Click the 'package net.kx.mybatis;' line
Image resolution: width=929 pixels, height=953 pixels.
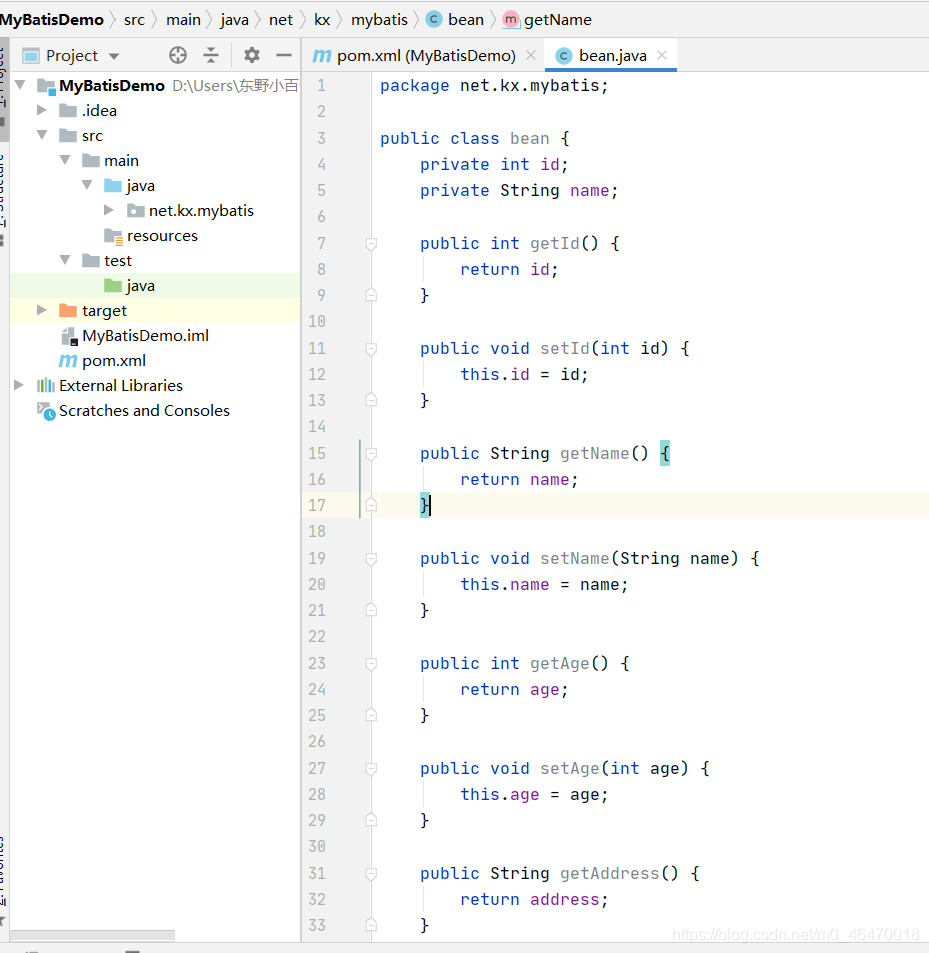494,86
